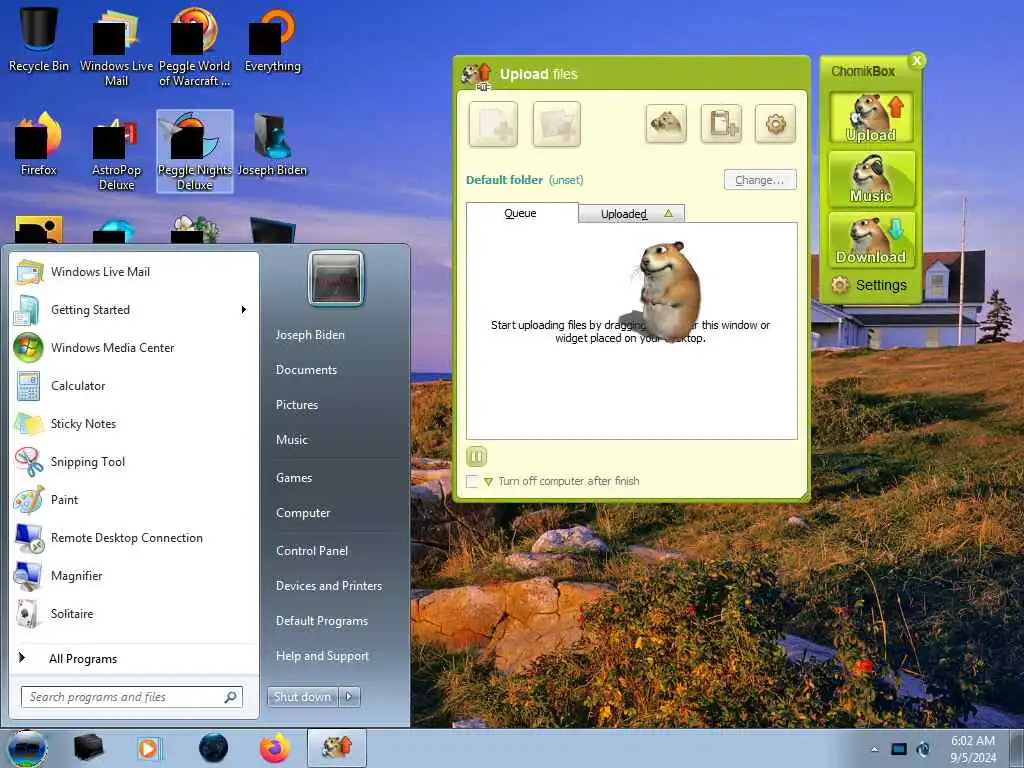
Task: Open Remote Desktop Connection
Action: (135, 537)
